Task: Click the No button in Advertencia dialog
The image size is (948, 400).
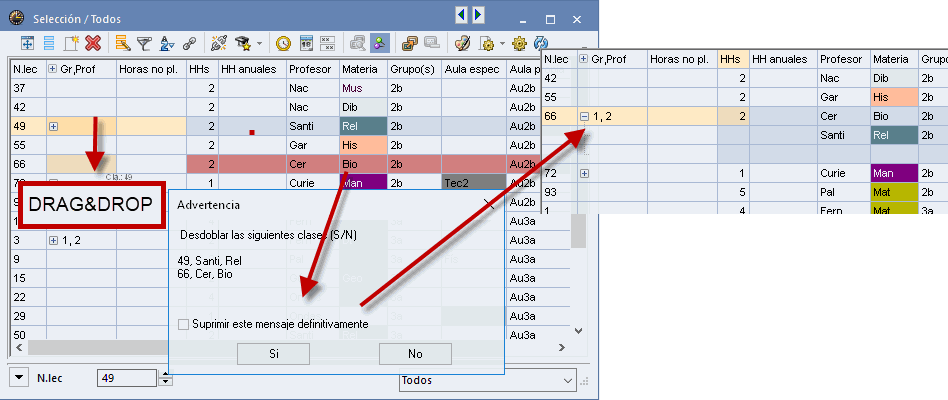Action: (x=415, y=354)
